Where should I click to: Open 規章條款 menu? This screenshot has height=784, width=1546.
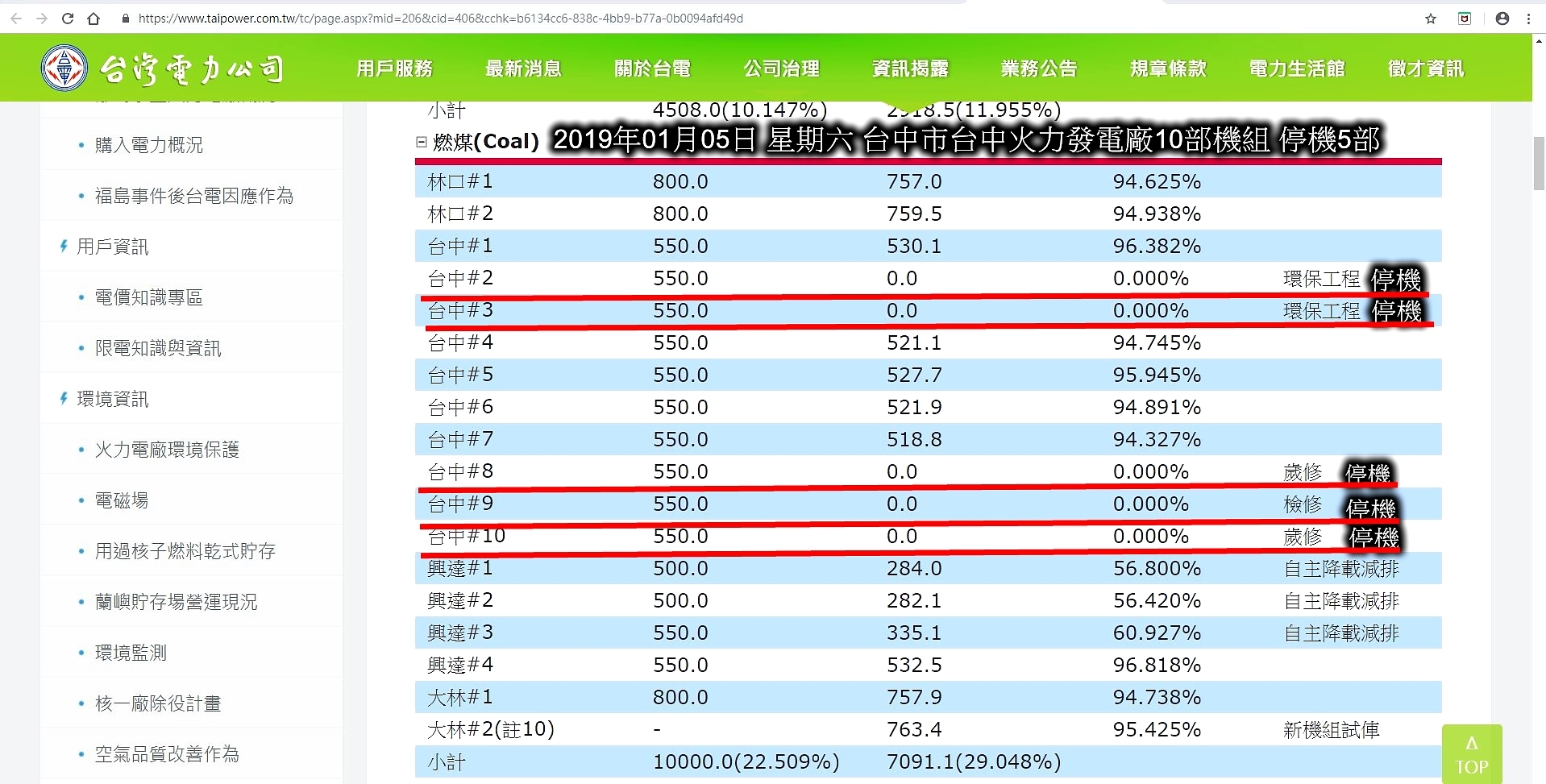(1169, 68)
